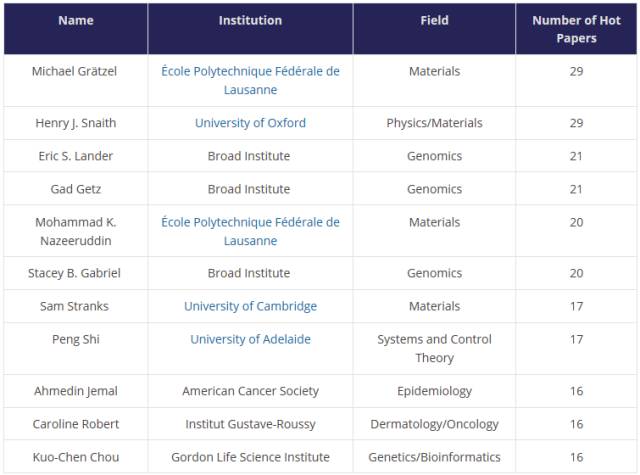The width and height of the screenshot is (640, 475).
Task: Click the Field column header
Action: tap(434, 20)
